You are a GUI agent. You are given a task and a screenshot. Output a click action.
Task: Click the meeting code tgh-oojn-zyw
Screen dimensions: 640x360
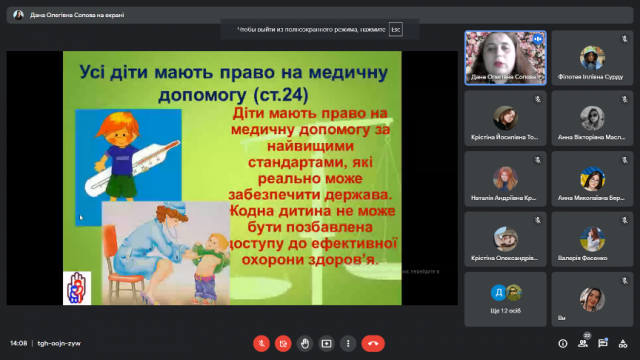pos(59,343)
